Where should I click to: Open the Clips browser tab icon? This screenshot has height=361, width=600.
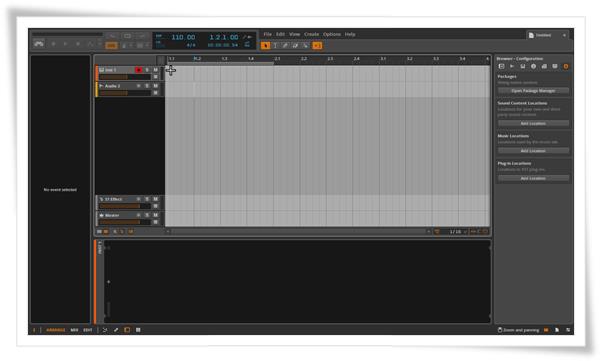pyautogui.click(x=544, y=66)
